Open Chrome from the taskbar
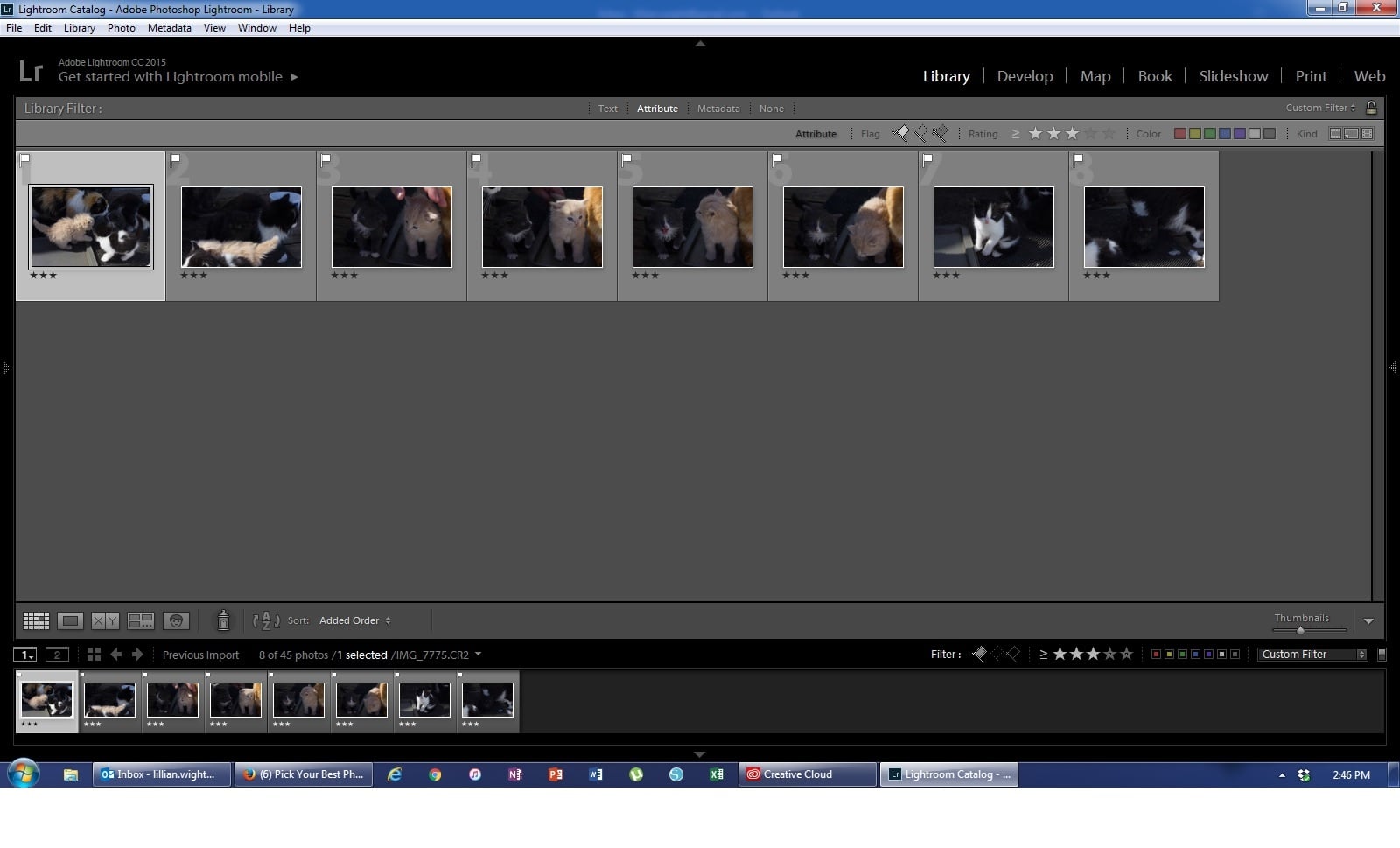The height and width of the screenshot is (848, 1400). pyautogui.click(x=435, y=774)
